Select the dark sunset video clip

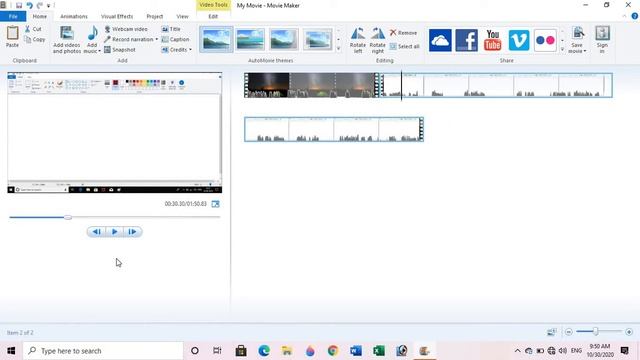click(312, 85)
